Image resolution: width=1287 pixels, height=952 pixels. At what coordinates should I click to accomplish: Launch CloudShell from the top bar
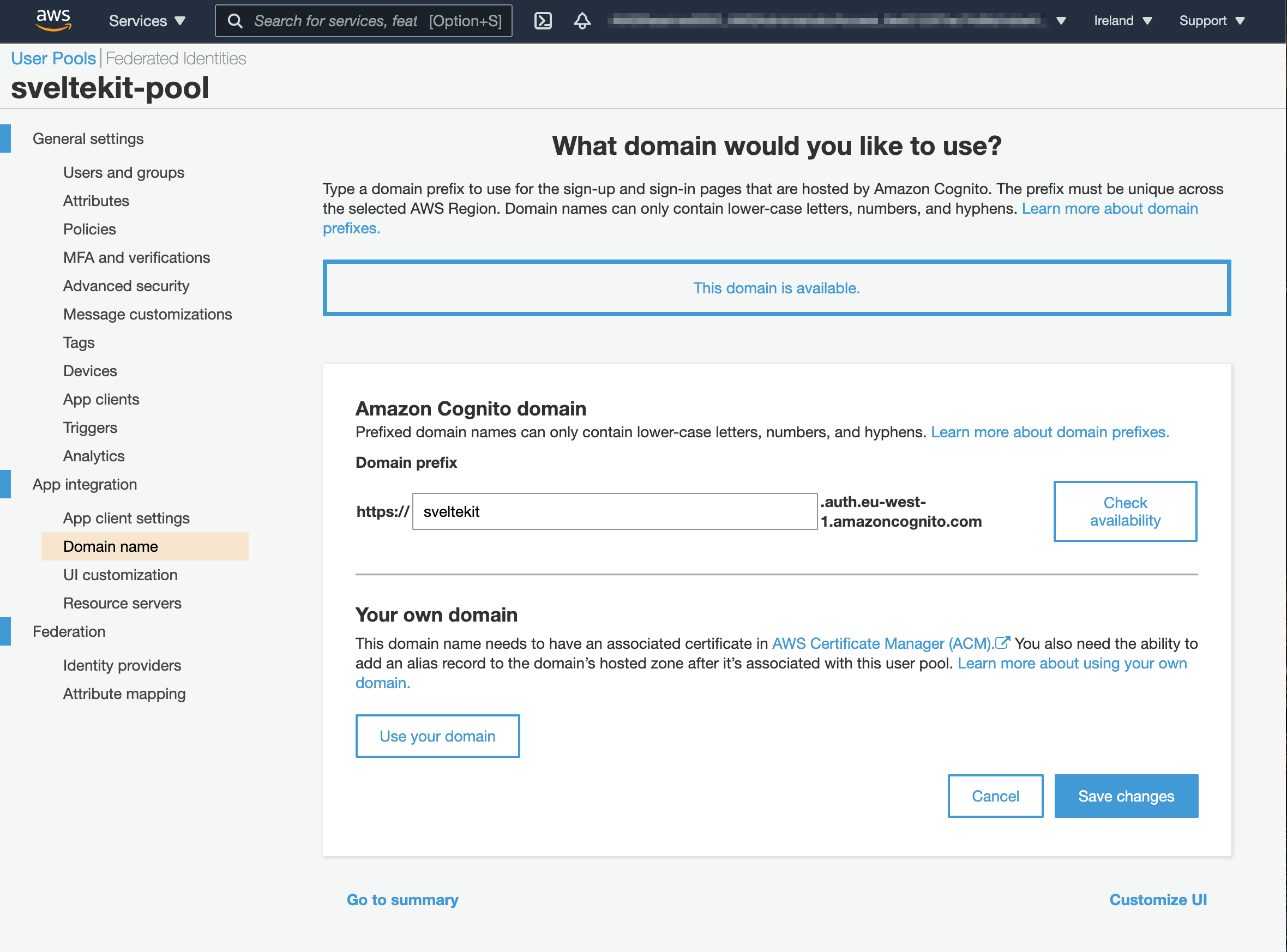tap(543, 20)
